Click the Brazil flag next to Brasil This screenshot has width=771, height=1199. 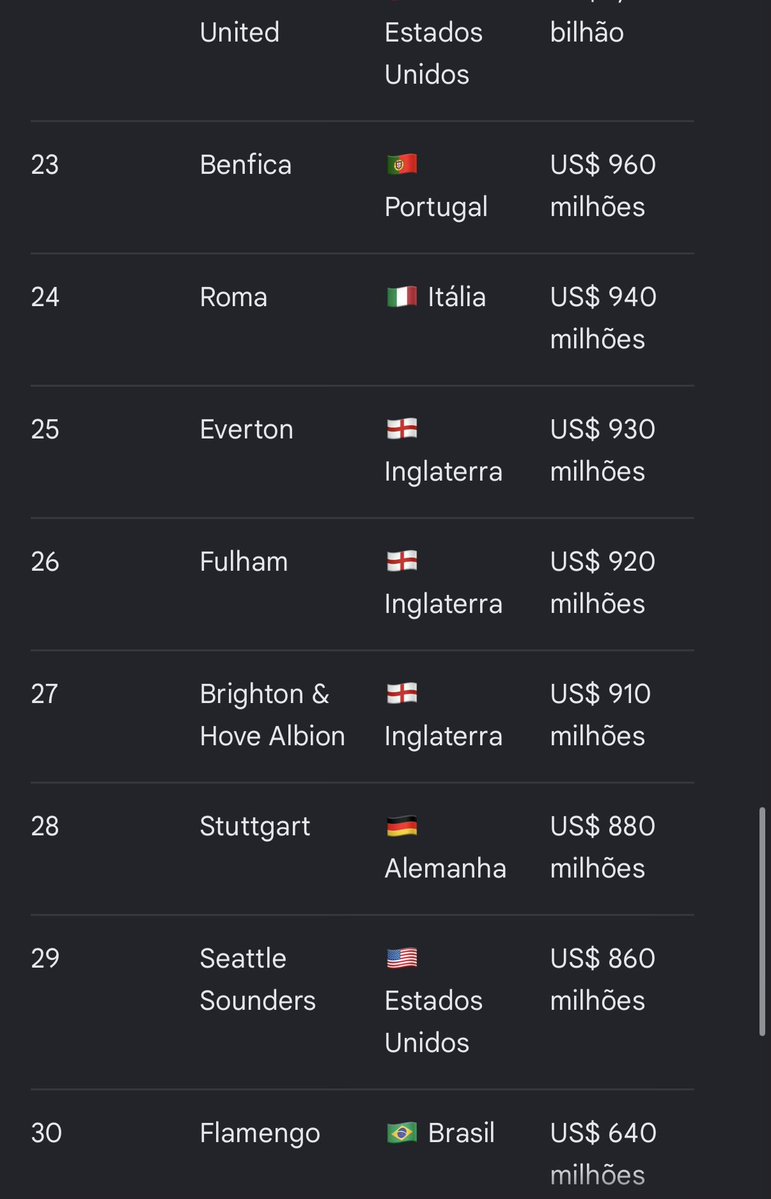point(402,1132)
